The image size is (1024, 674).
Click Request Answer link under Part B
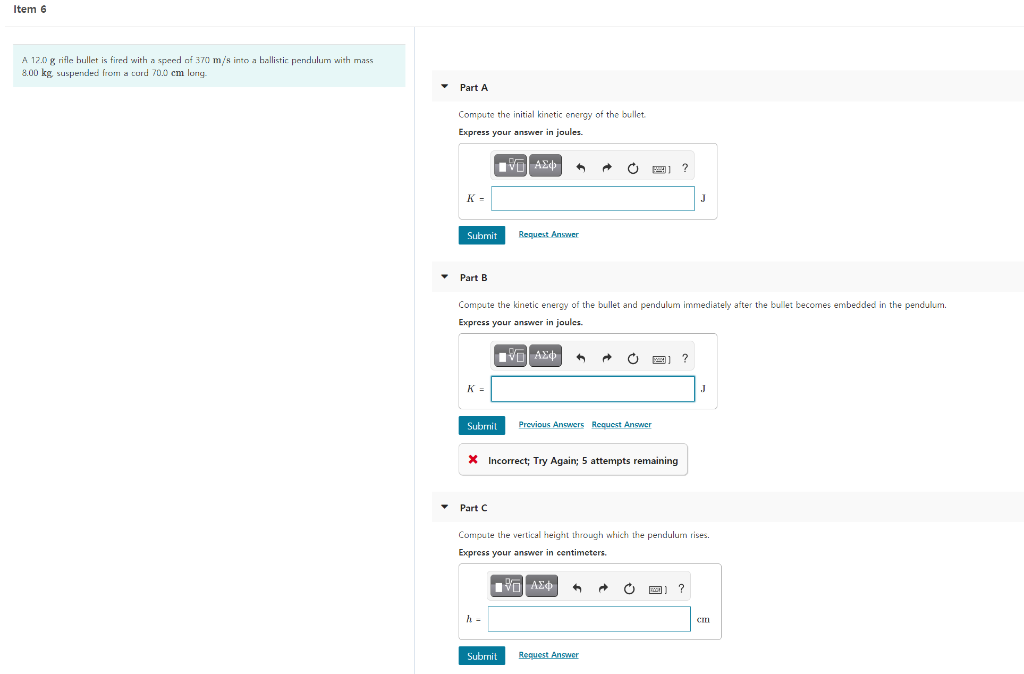coord(622,425)
